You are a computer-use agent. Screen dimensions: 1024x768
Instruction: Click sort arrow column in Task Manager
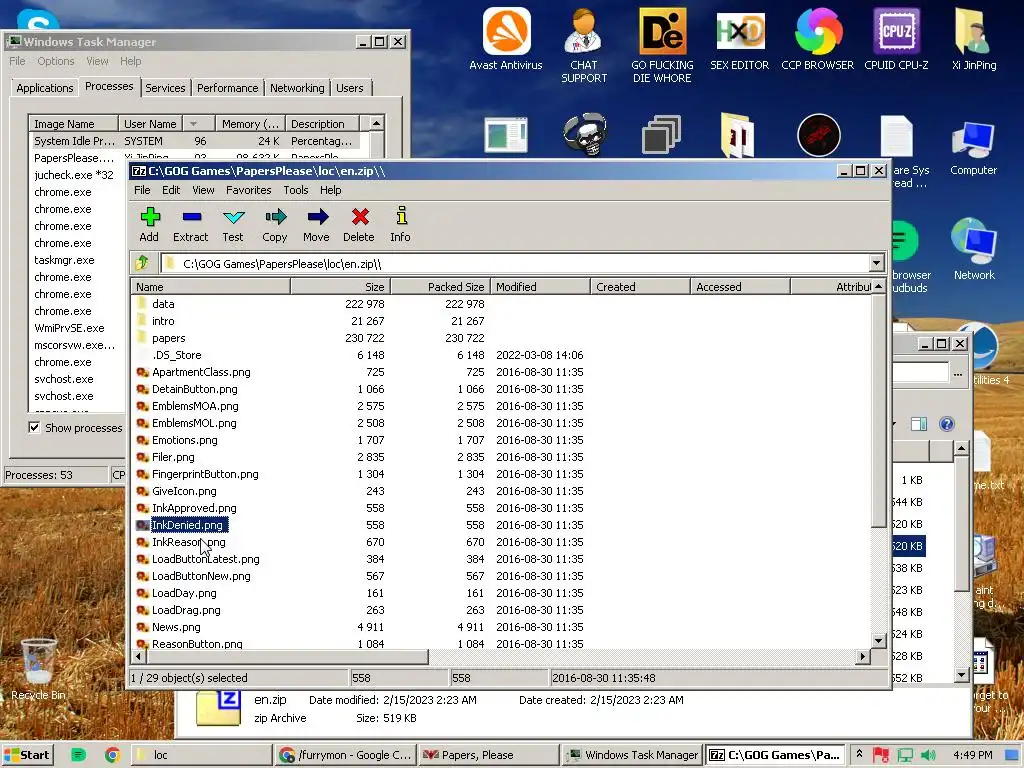pyautogui.click(x=199, y=123)
